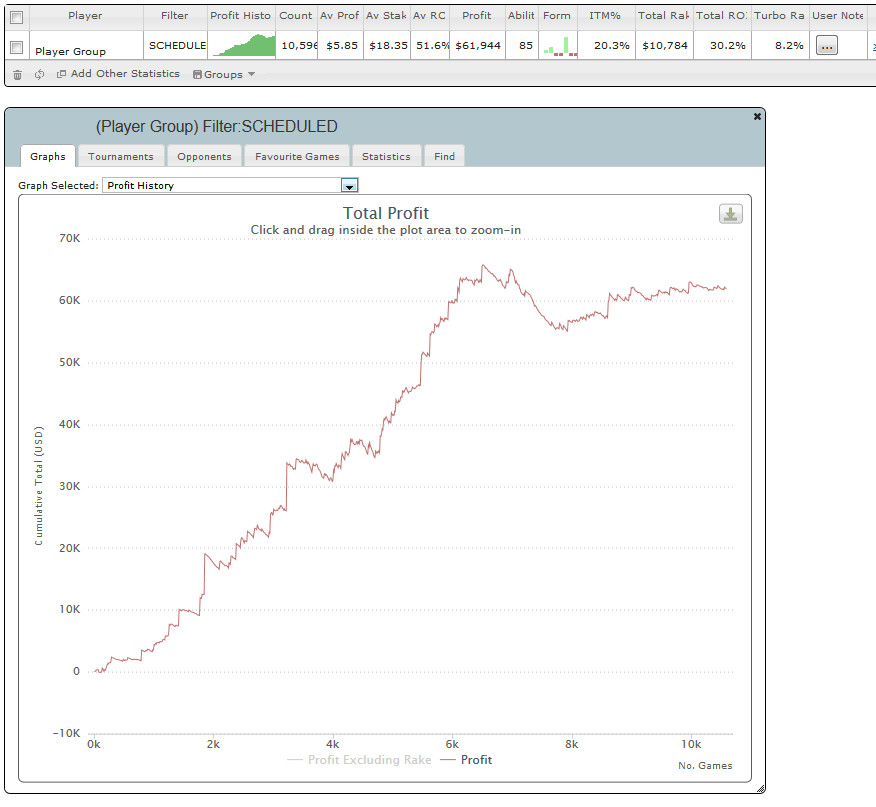Viewport: 876px width, 807px height.
Task: Switch to the Tournaments tab
Action: click(x=121, y=156)
